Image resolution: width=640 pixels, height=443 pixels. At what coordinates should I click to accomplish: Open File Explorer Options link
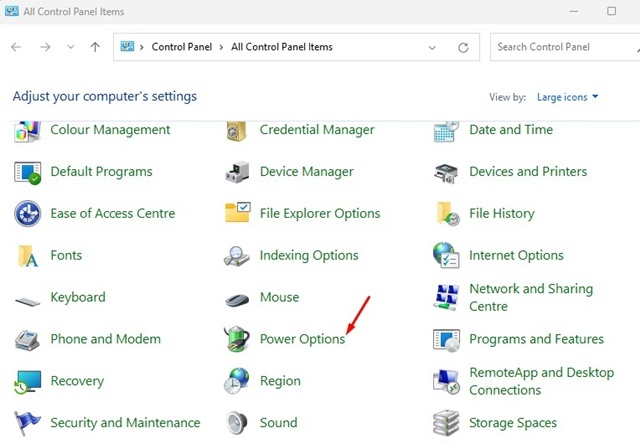(x=320, y=214)
